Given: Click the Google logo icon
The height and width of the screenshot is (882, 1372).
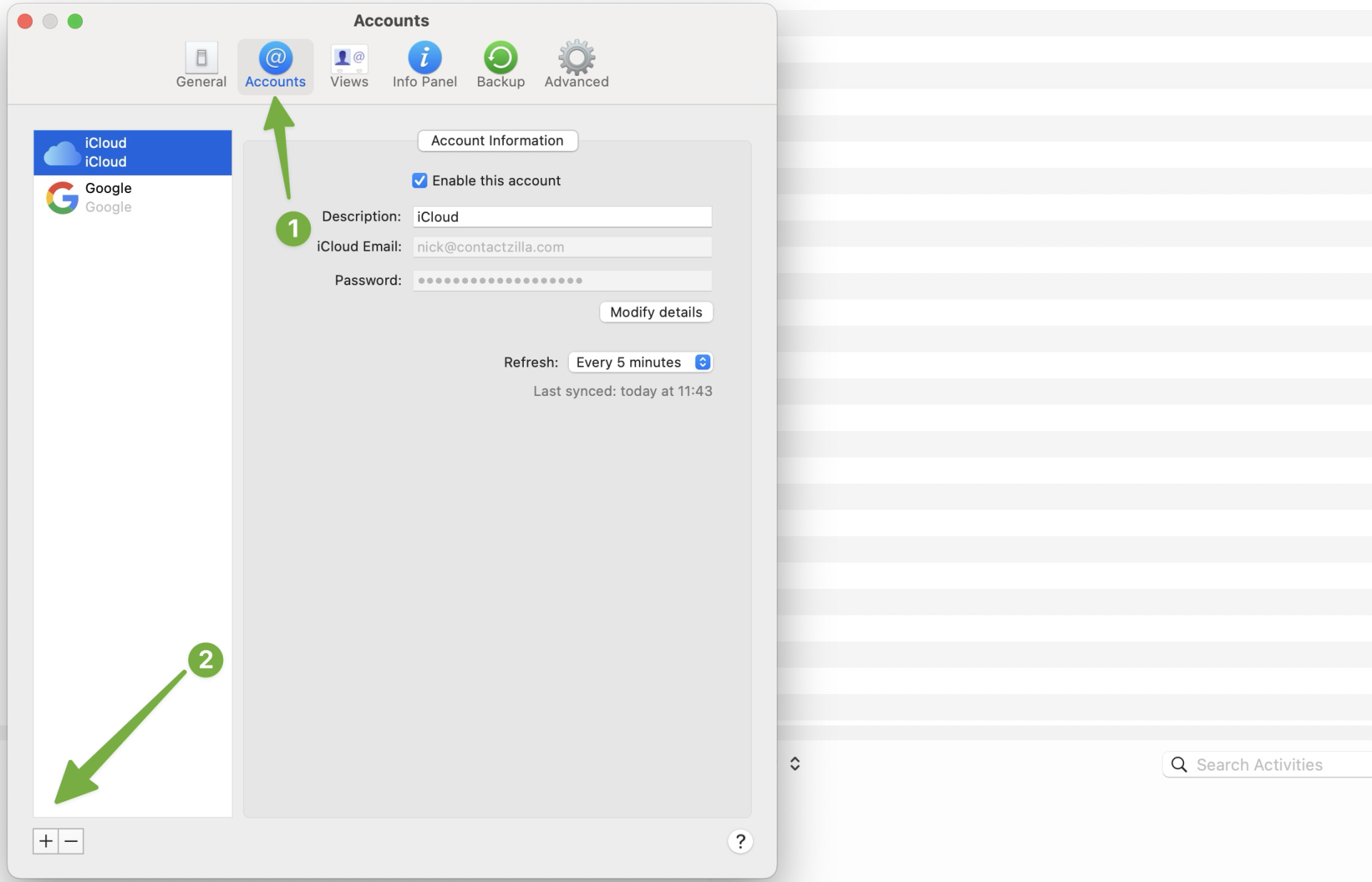Looking at the screenshot, I should pyautogui.click(x=62, y=197).
